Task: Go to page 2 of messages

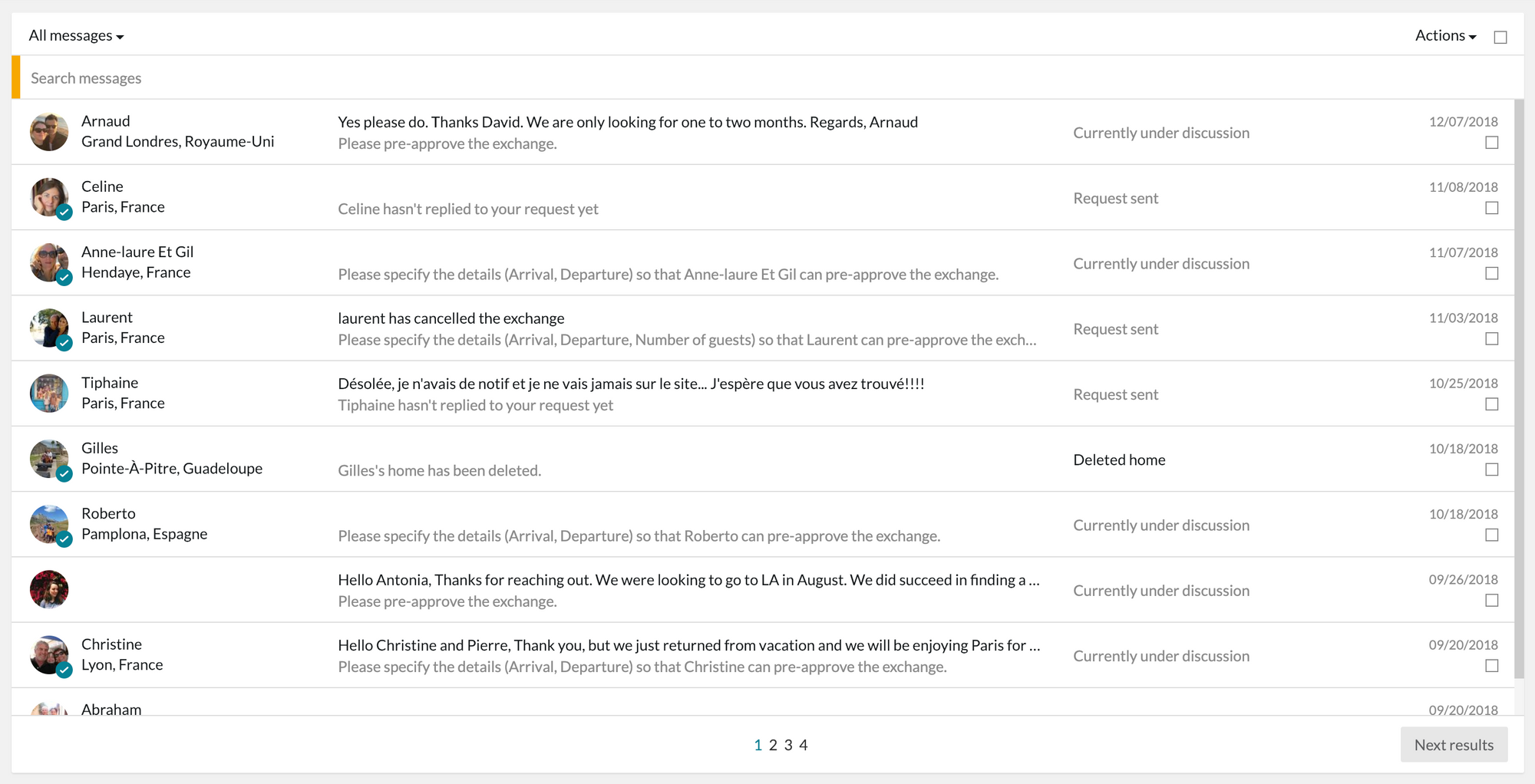Action: coord(773,745)
